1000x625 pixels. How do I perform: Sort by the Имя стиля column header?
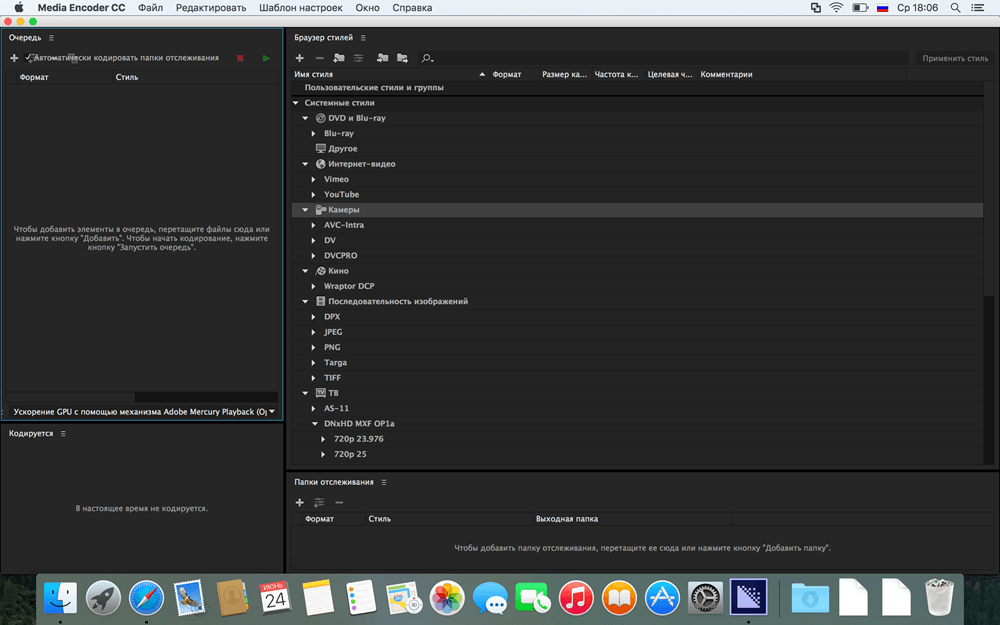point(390,75)
